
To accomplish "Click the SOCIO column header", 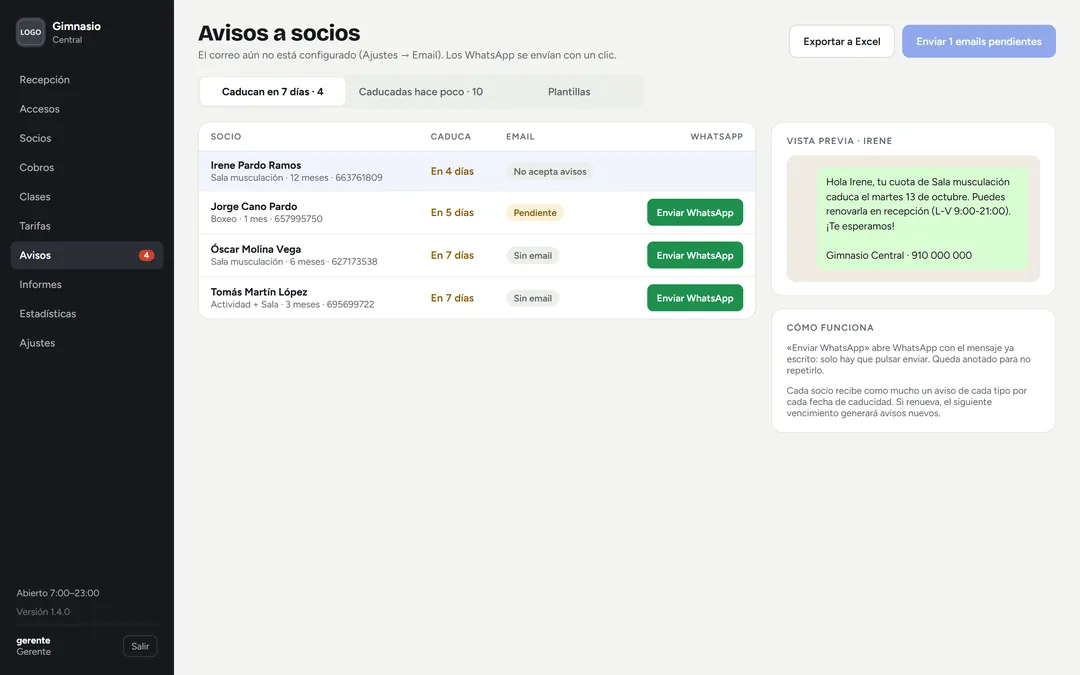I will (x=226, y=136).
